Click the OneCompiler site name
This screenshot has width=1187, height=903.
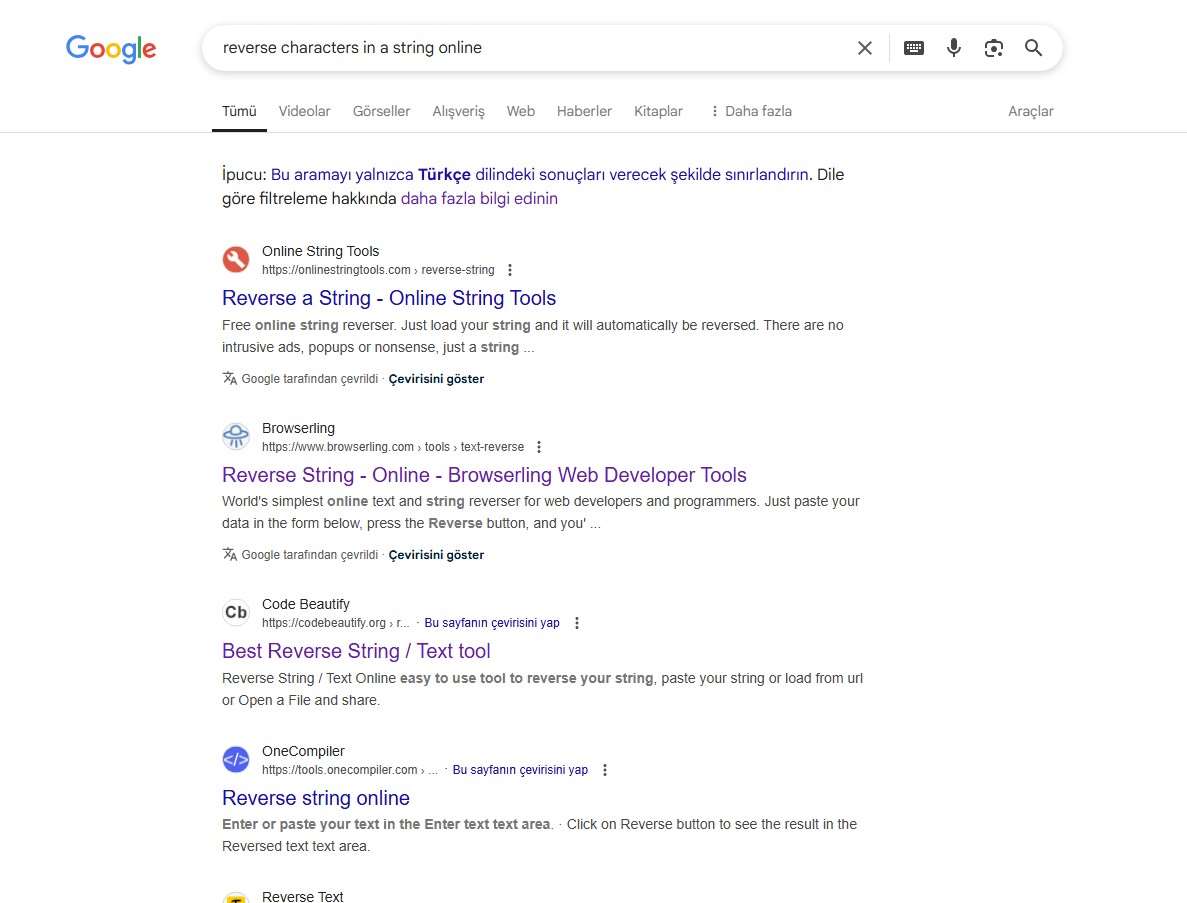[303, 751]
